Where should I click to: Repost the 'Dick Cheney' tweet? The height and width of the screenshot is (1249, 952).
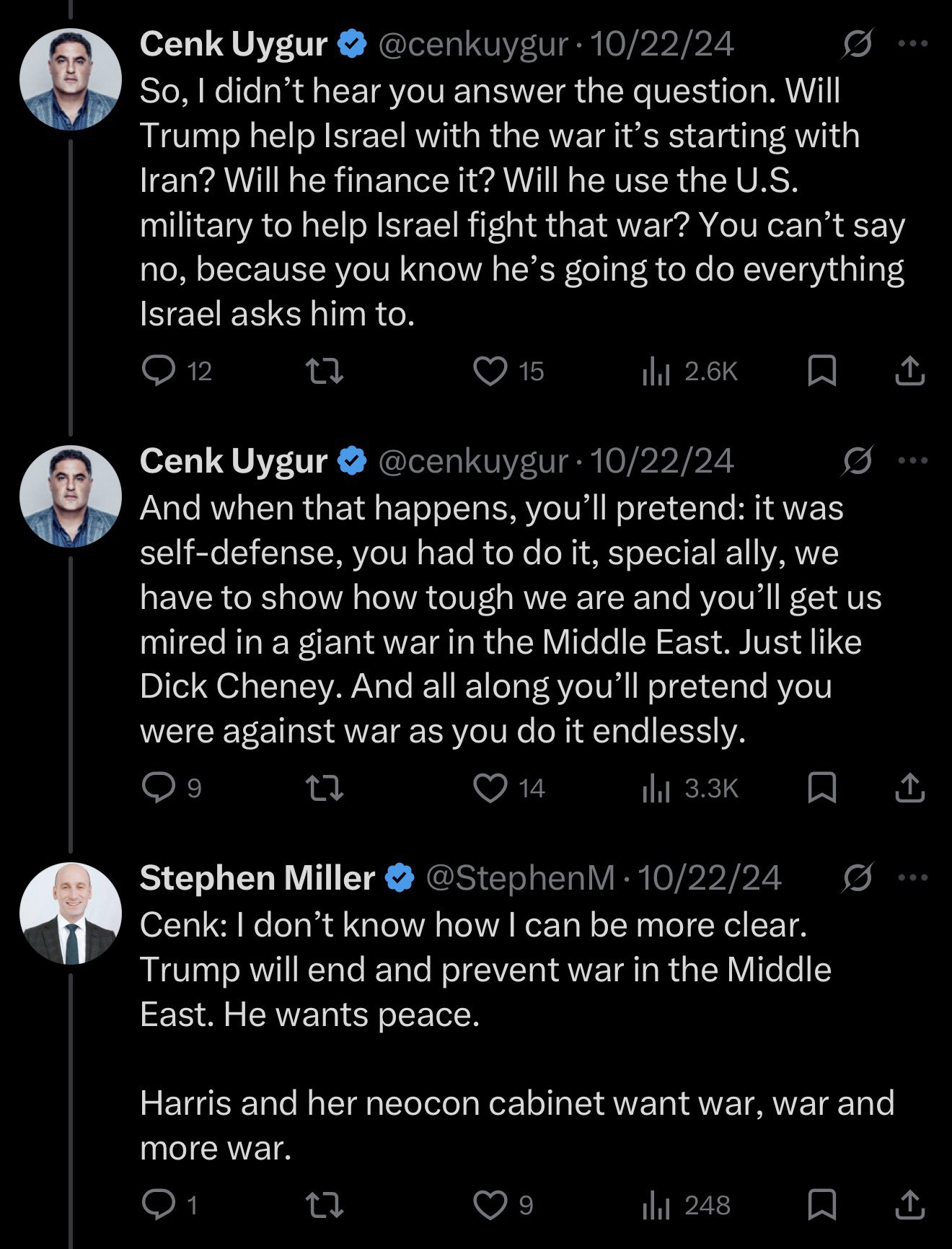[x=325, y=788]
